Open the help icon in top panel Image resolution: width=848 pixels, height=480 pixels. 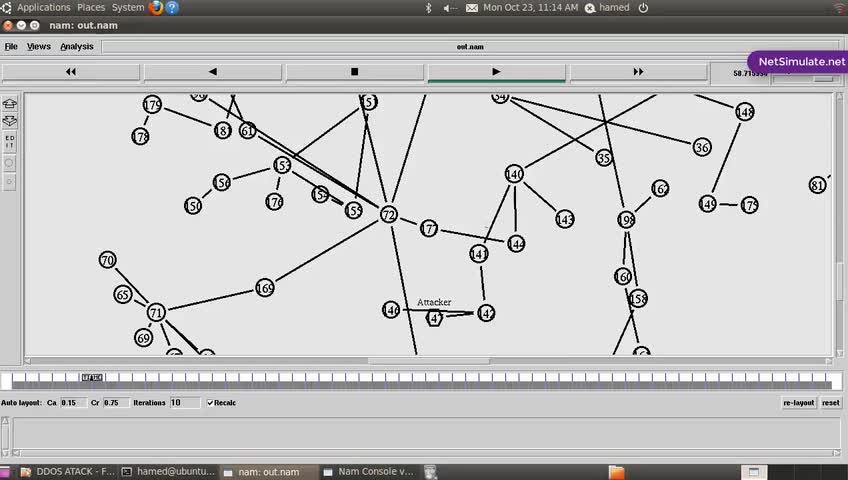click(172, 8)
